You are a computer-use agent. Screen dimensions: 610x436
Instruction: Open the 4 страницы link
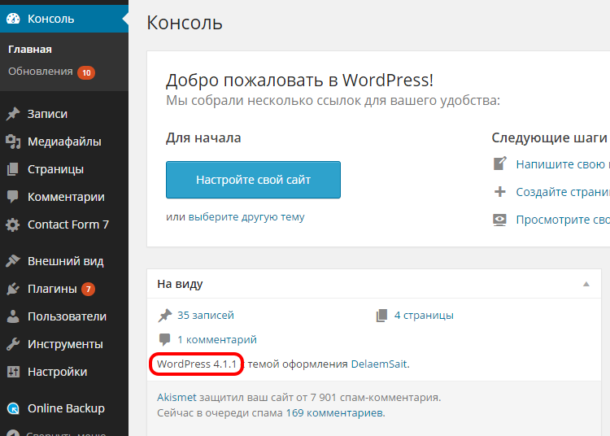(x=424, y=315)
